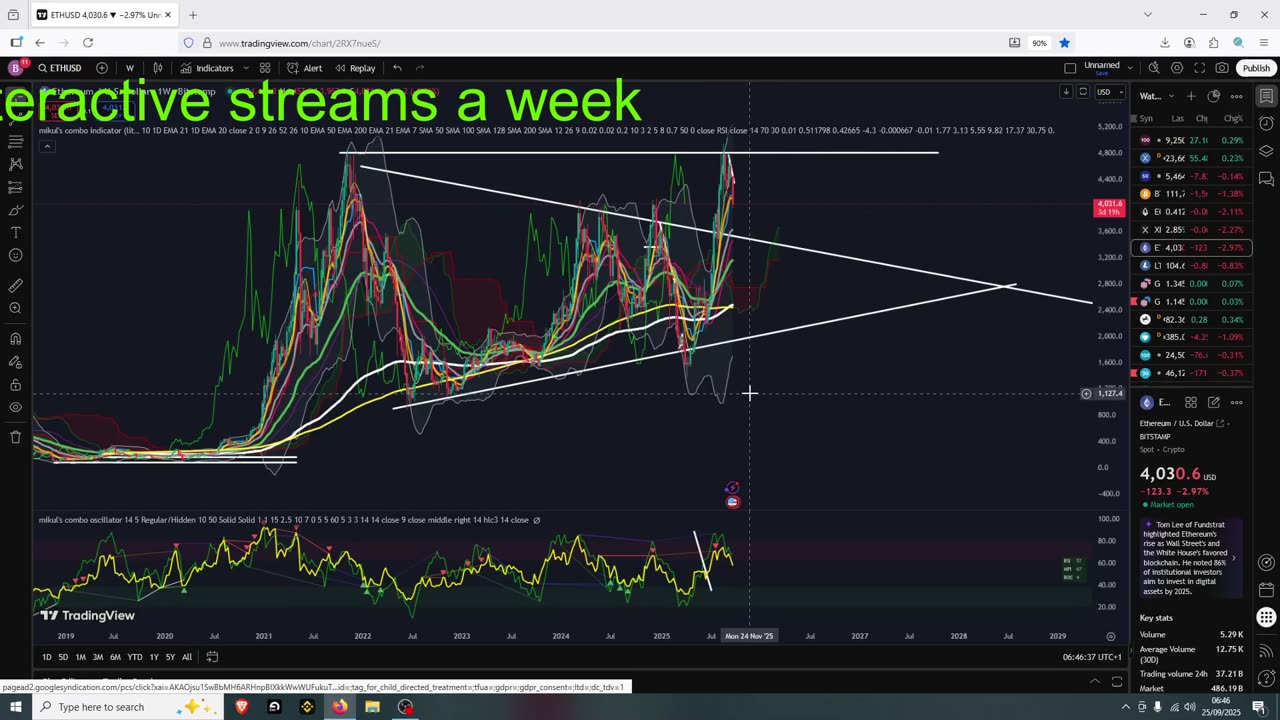Open chart settings hexagon icon

pyautogui.click(x=1177, y=68)
